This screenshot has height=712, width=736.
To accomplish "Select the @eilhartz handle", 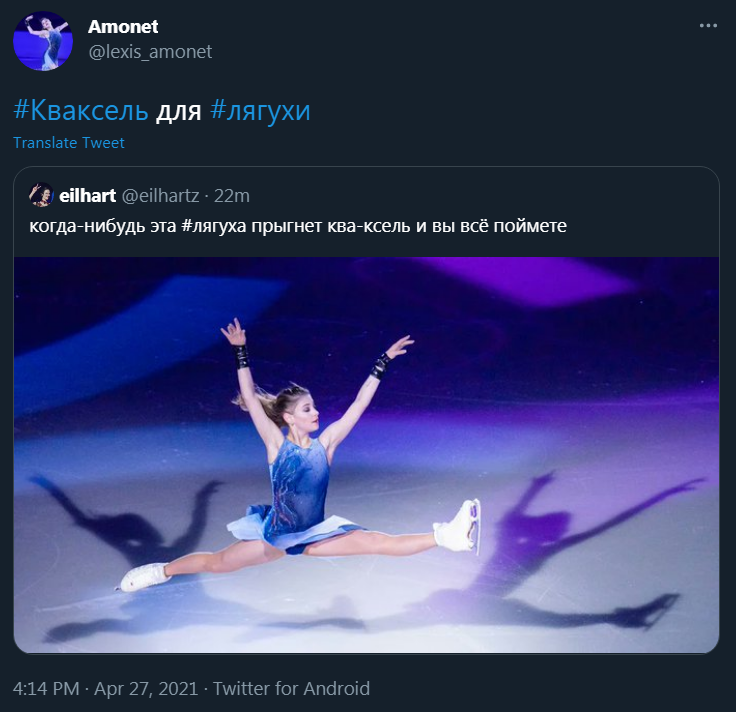I will point(158,195).
